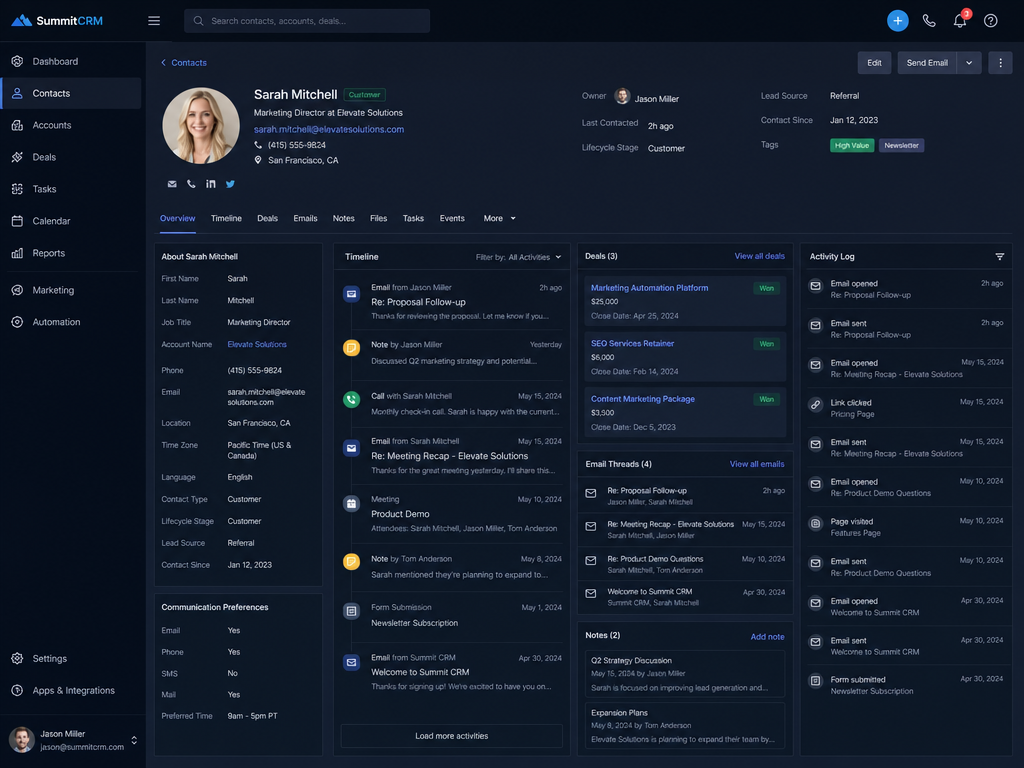Open the phone dialer icon in header
This screenshot has height=768, width=1024.
click(x=929, y=21)
